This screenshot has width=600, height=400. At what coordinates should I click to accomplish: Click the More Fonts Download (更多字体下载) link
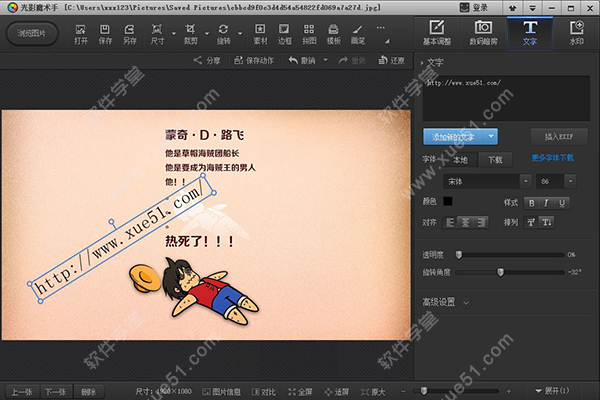[x=555, y=159]
